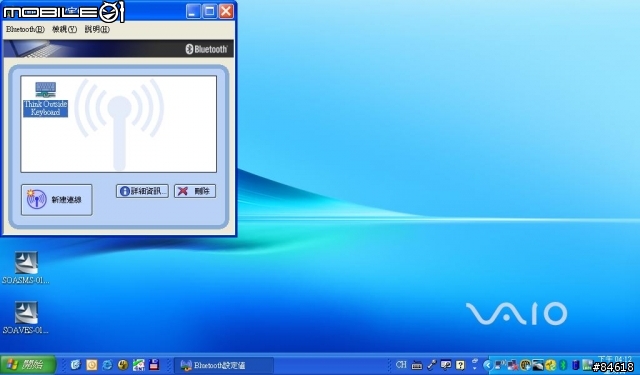Click the yellow round tray icon
This screenshot has width=640, height=375.
pos(551,365)
